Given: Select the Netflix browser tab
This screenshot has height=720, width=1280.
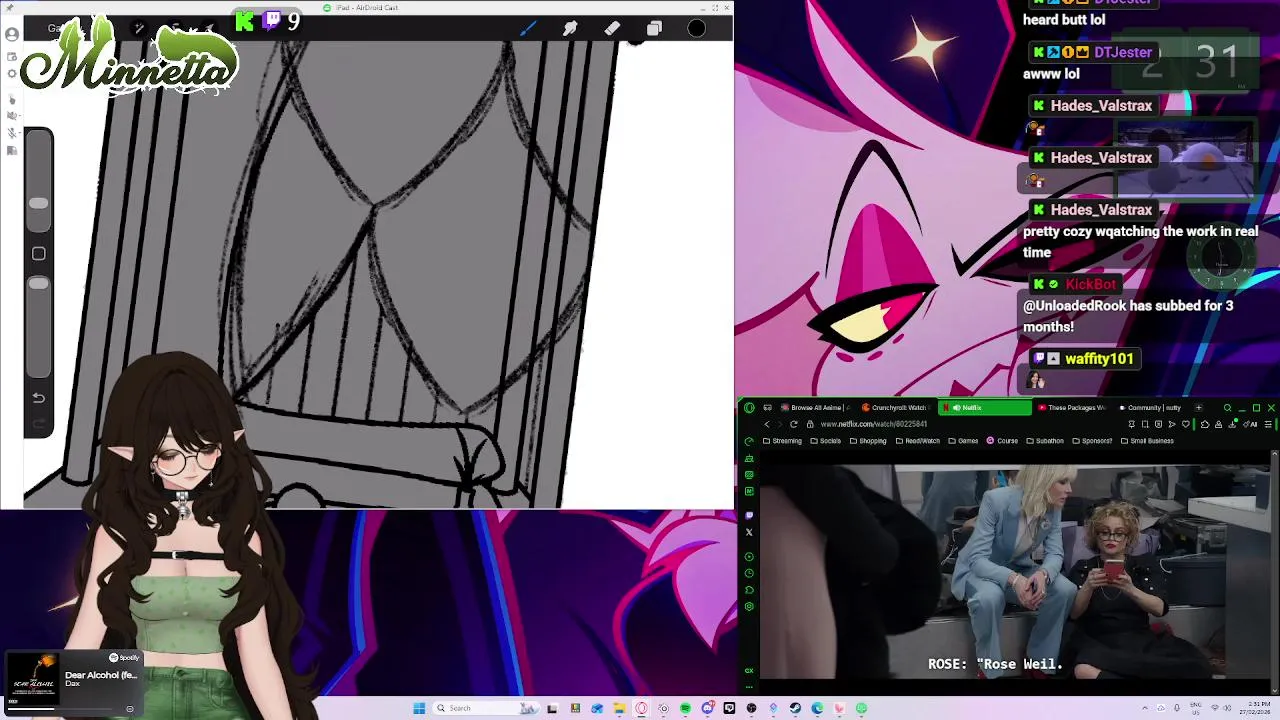Looking at the screenshot, I should coord(985,408).
